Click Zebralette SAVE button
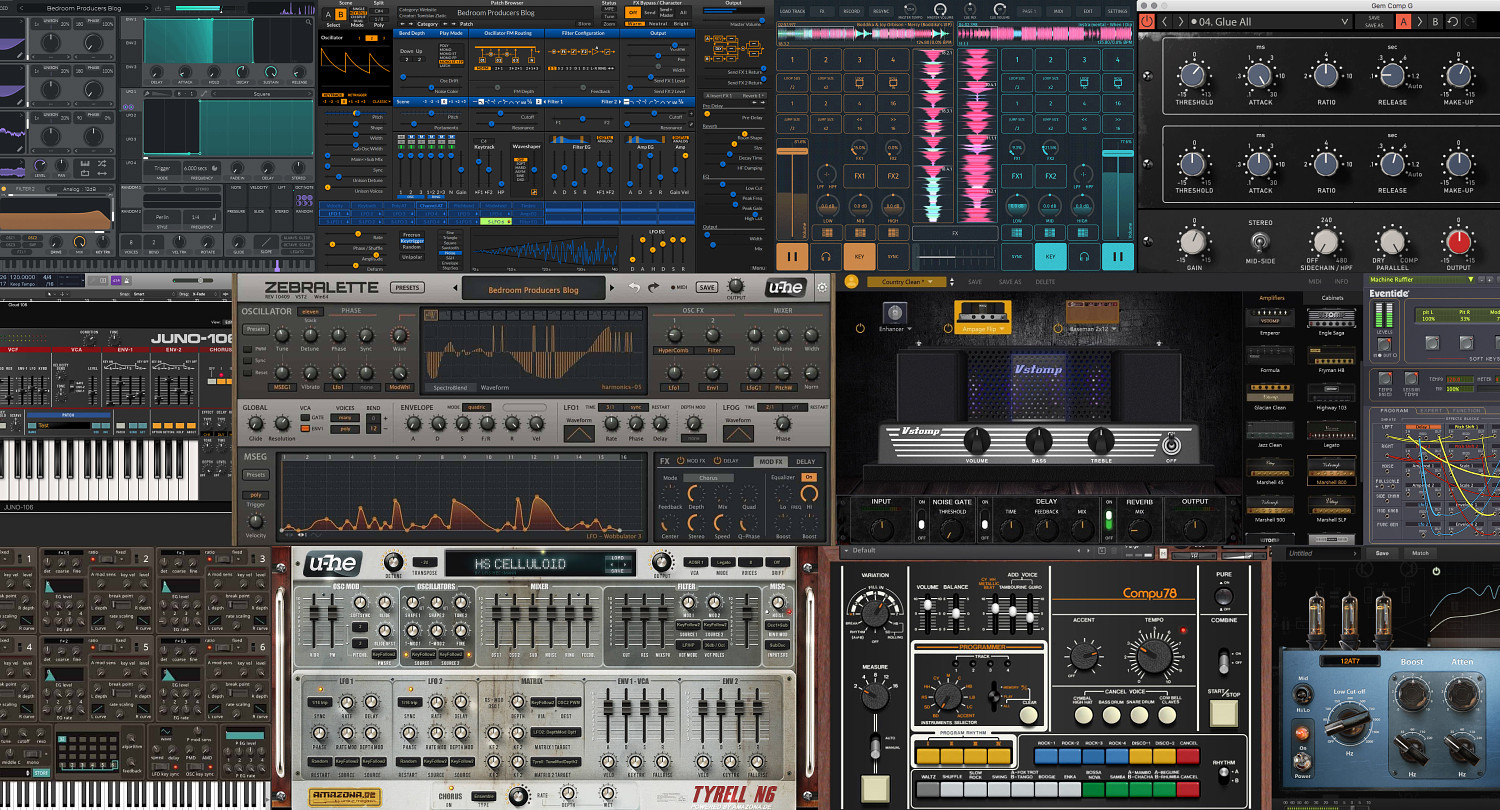1500x810 pixels. [x=707, y=287]
